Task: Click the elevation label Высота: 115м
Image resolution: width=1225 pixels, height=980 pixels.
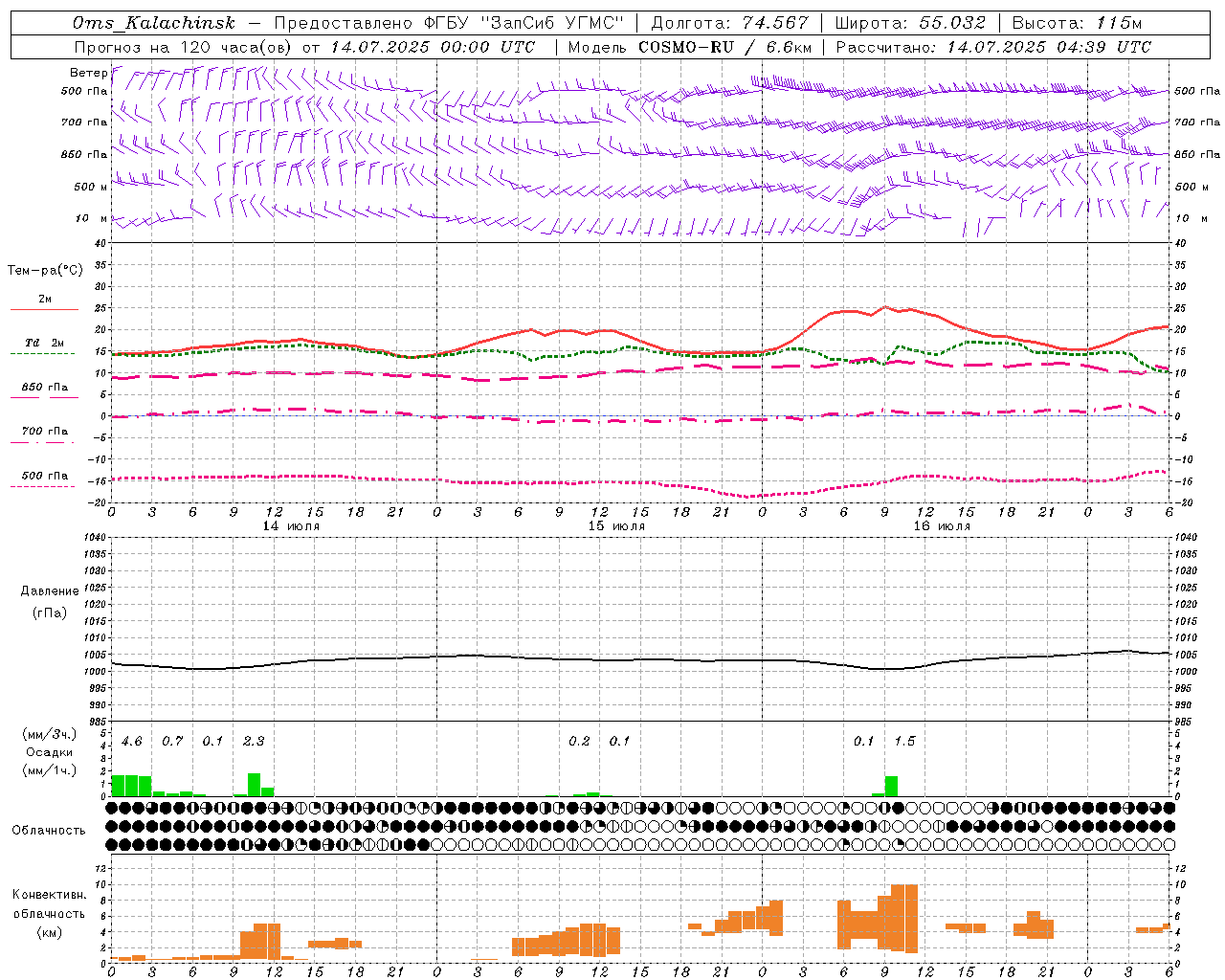Action: (x=1077, y=23)
